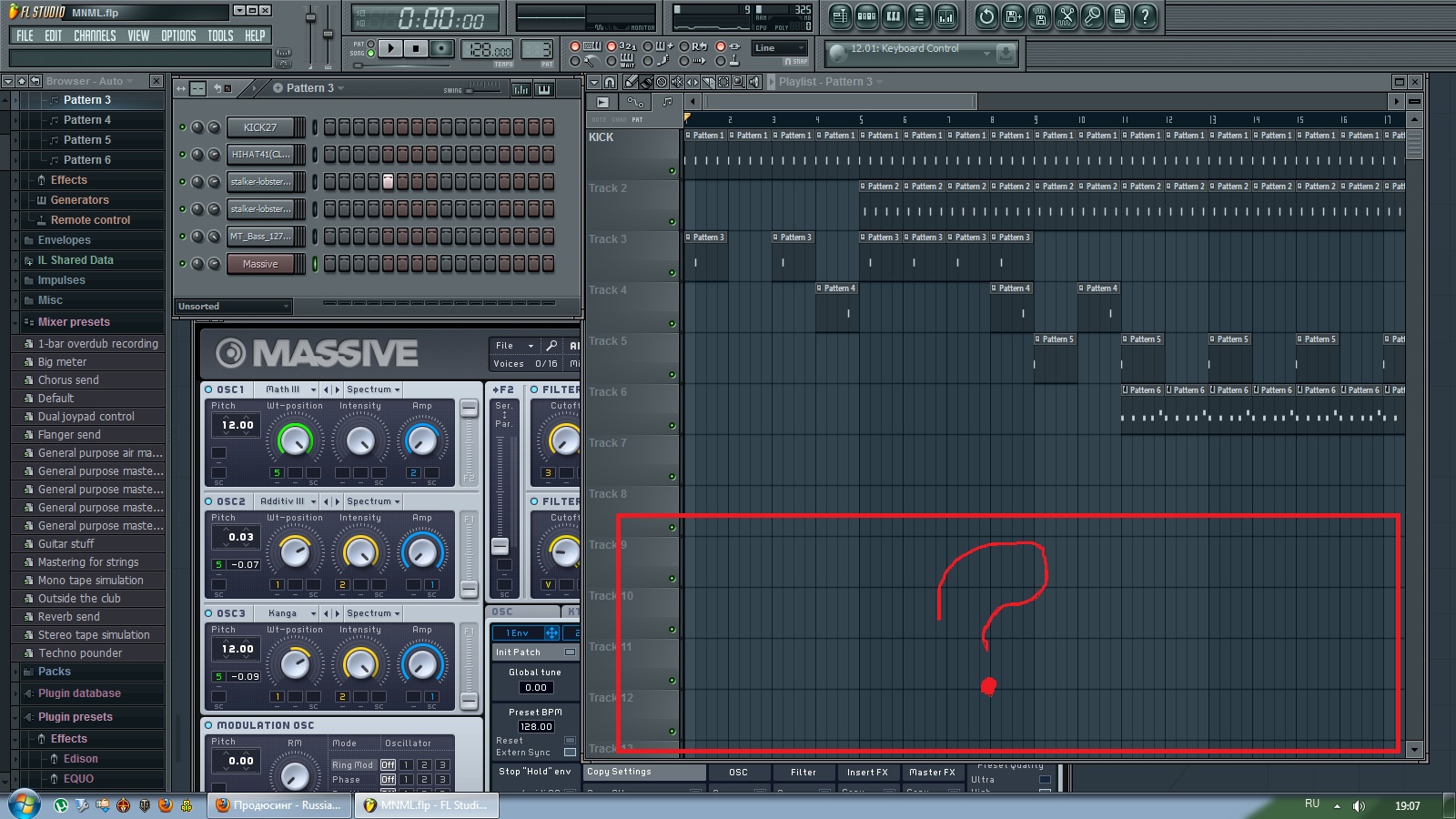Click the one-click recording microphone icon
This screenshot has width=1456, height=819.
[1092, 16]
